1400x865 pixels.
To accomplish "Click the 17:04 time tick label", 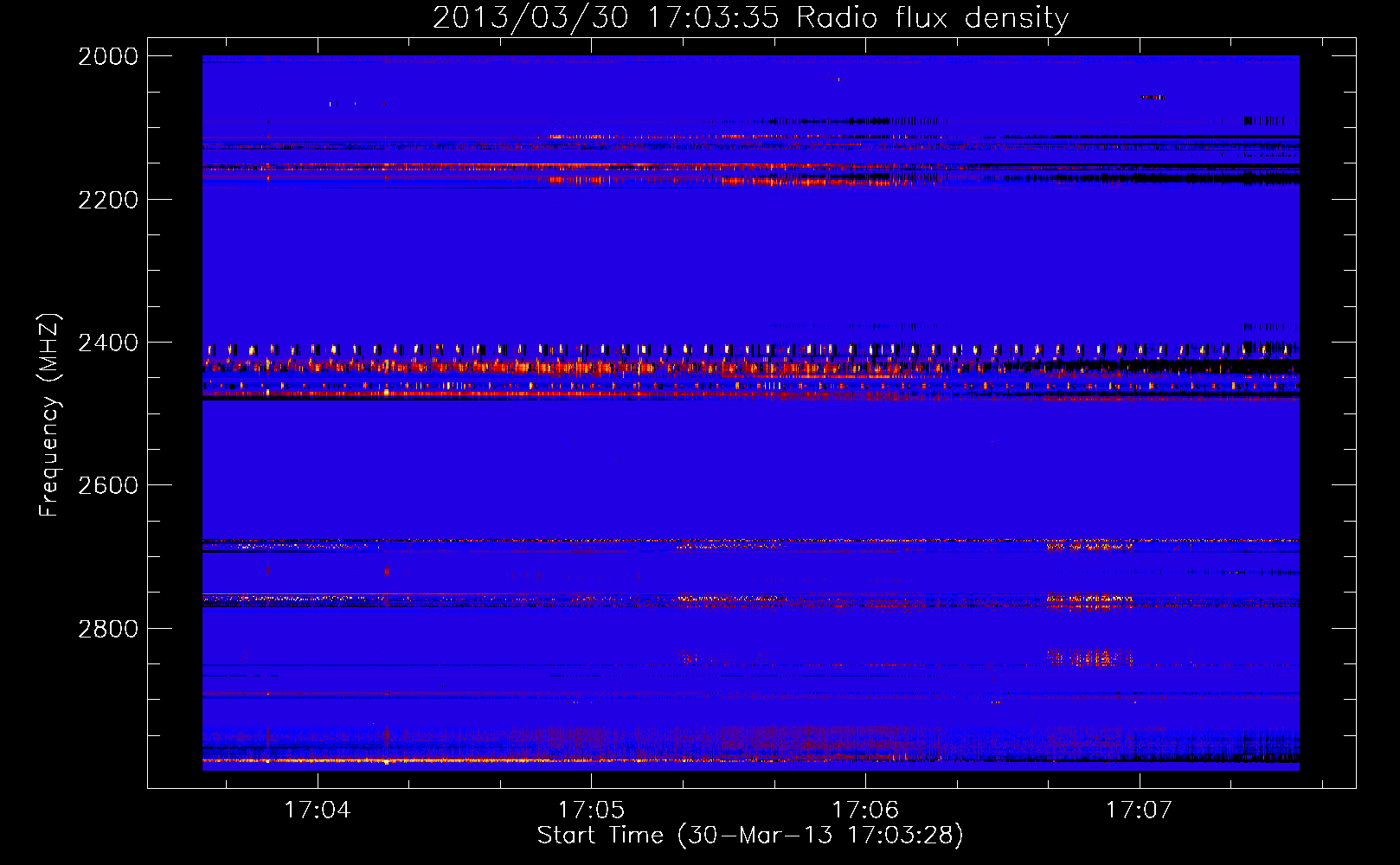I will tap(318, 810).
